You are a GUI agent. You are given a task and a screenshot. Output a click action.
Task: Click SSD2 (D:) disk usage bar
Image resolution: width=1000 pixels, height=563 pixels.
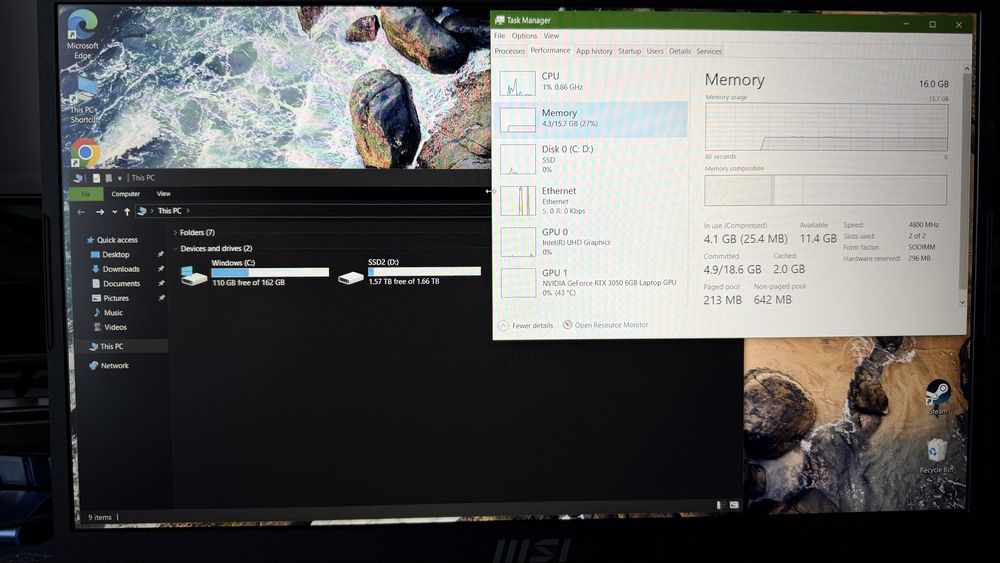pyautogui.click(x=424, y=271)
